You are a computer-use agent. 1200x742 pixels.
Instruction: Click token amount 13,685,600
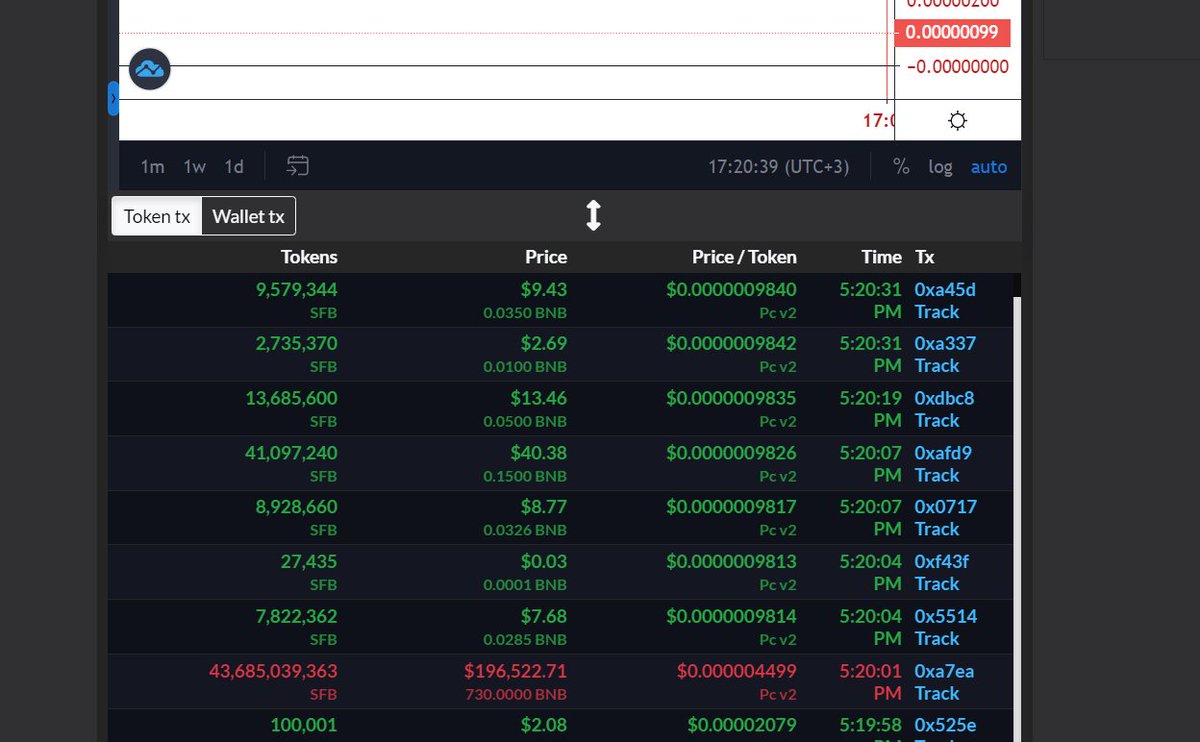pyautogui.click(x=291, y=398)
